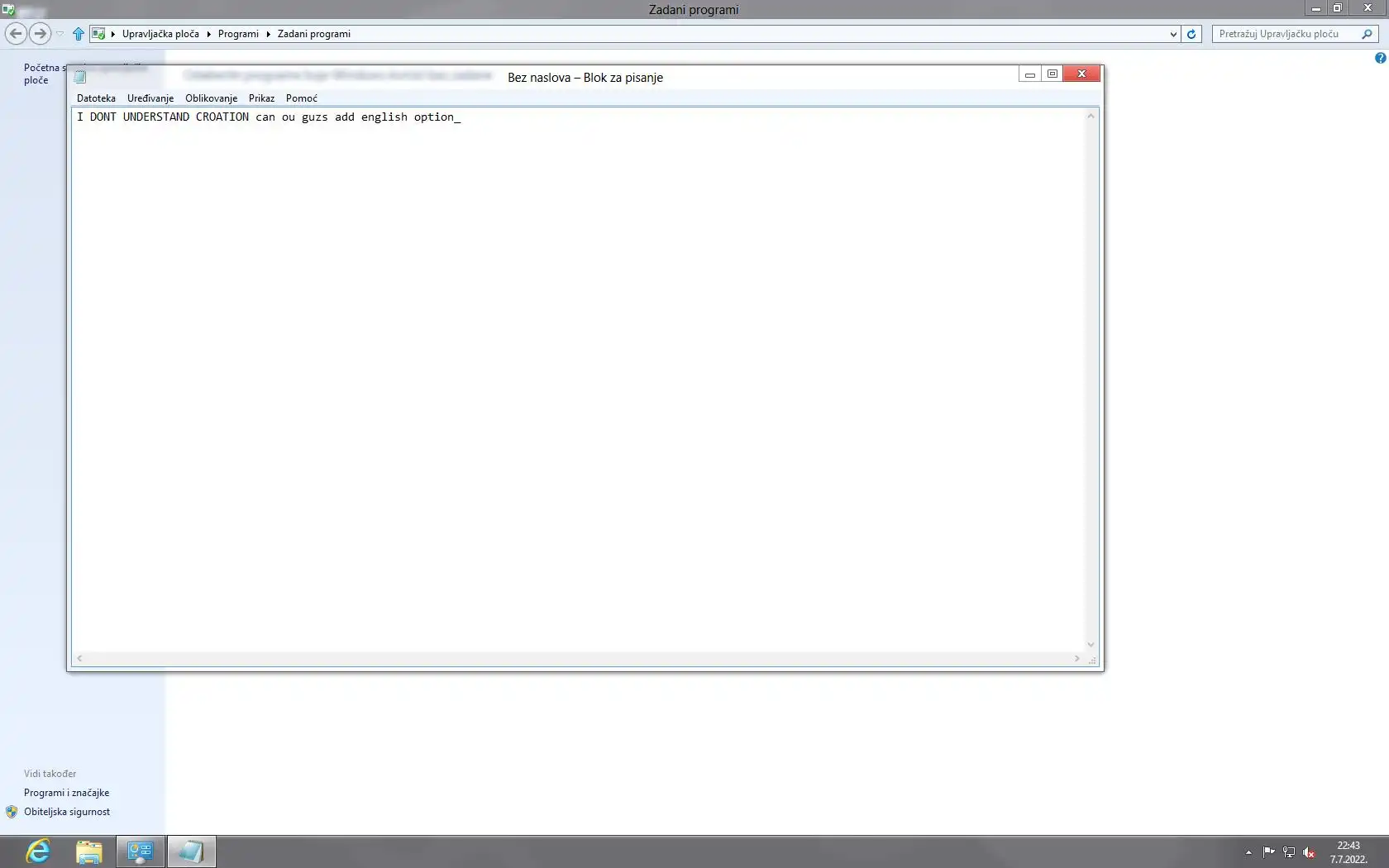Click the Notepad horizontal scrollbar left arrow
The height and width of the screenshot is (868, 1389).
[x=79, y=659]
